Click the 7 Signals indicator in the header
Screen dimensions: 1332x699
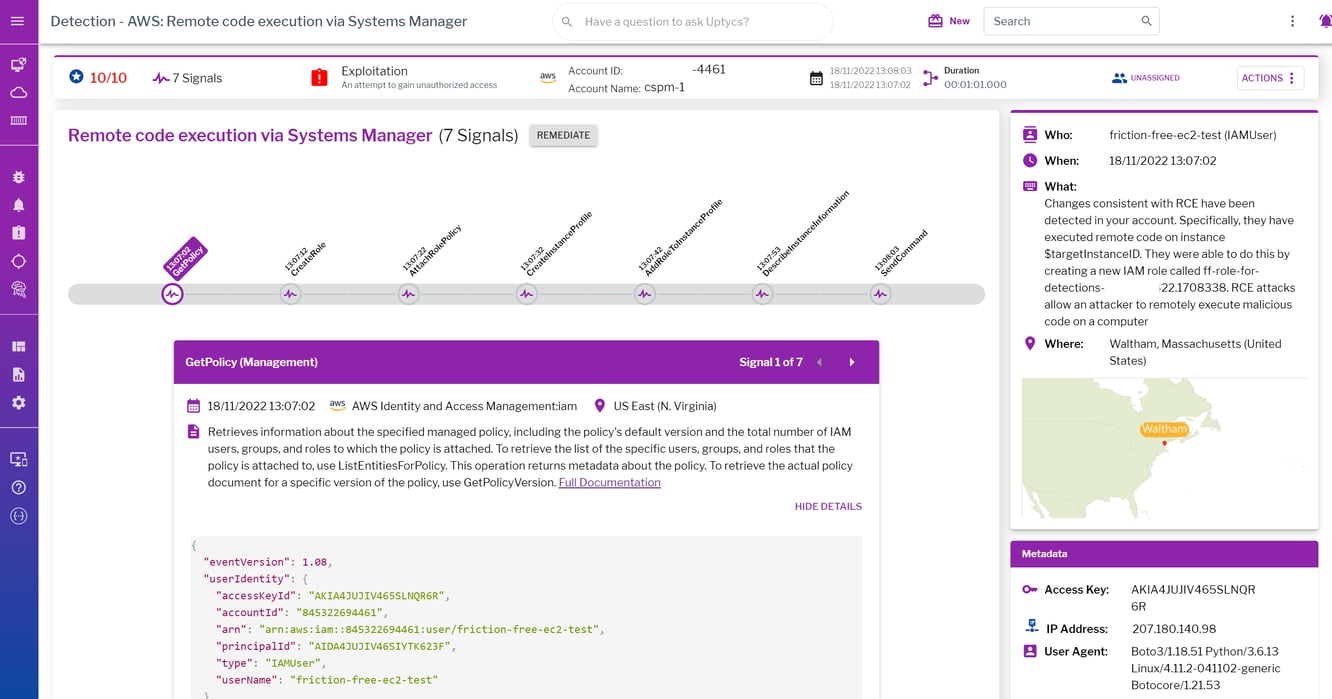187,78
